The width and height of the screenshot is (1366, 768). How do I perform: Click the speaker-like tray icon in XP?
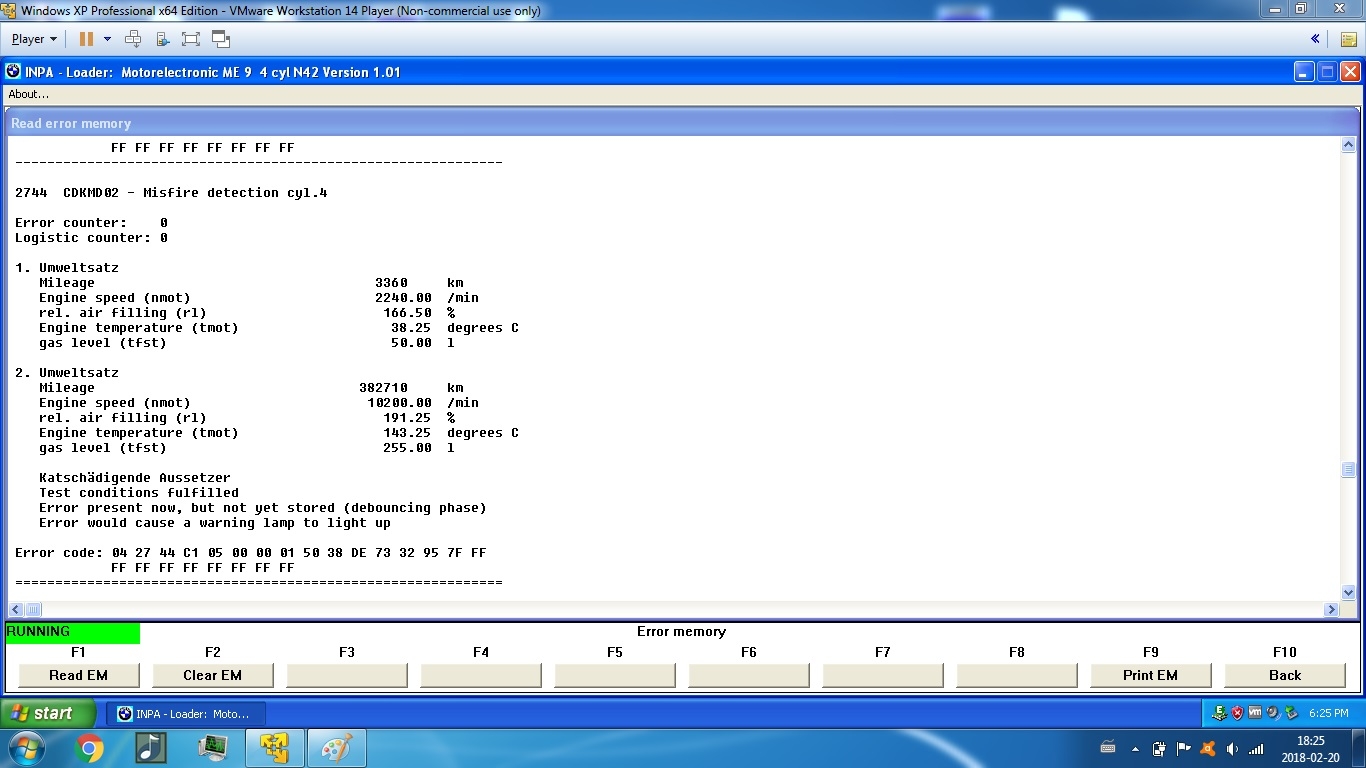click(1273, 713)
